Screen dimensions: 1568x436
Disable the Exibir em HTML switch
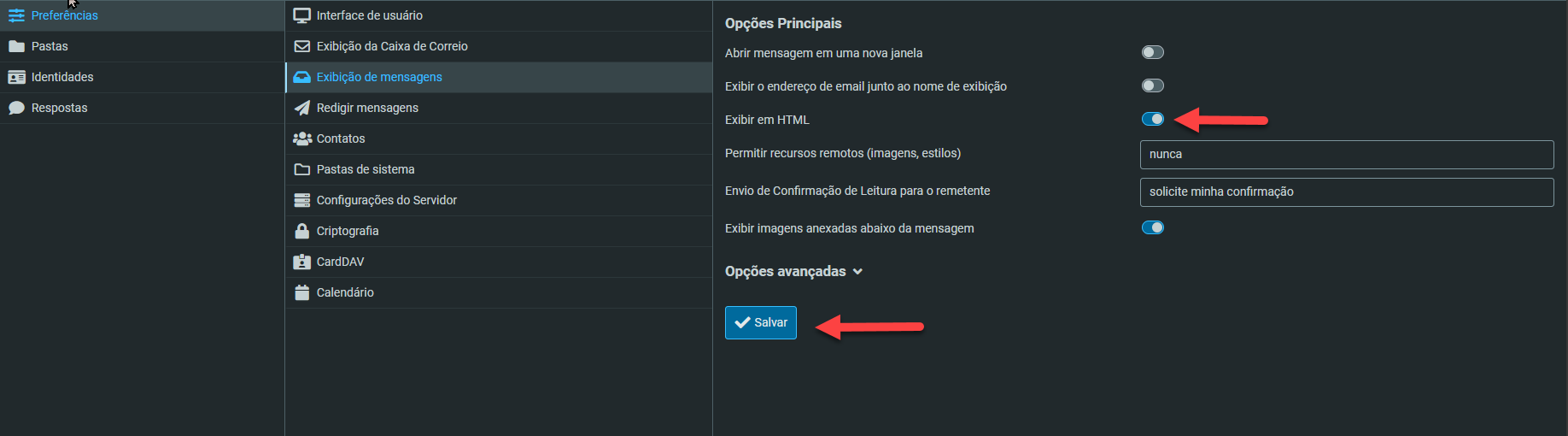pos(1152,119)
